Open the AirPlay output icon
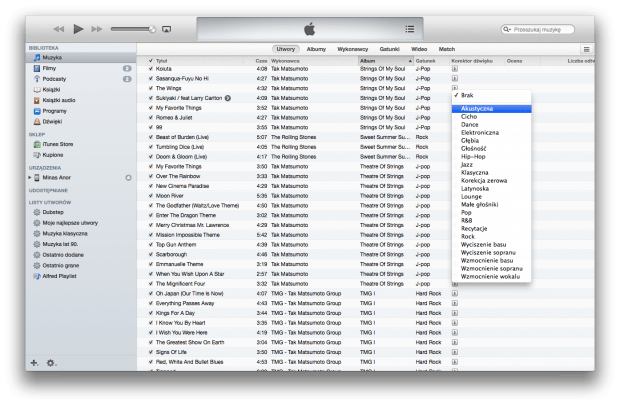 click(166, 29)
